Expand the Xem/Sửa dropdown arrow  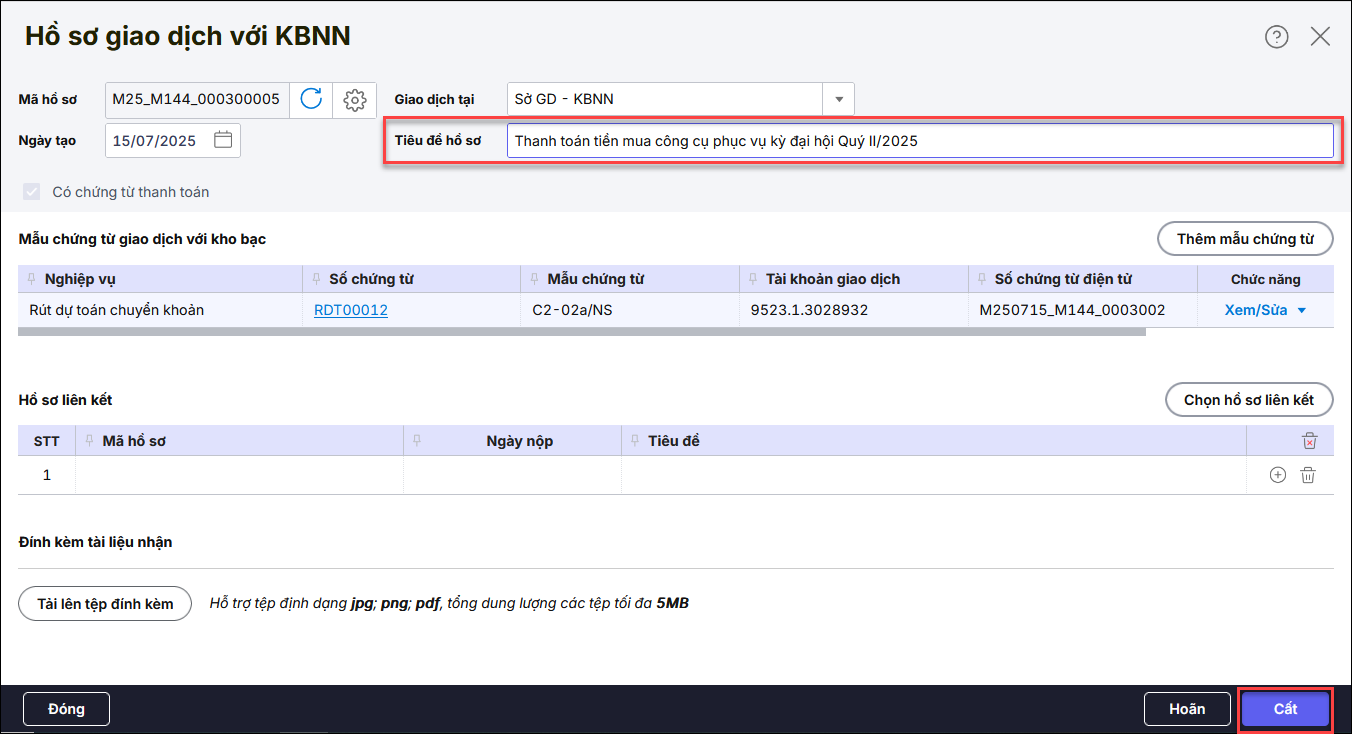[x=1301, y=311]
